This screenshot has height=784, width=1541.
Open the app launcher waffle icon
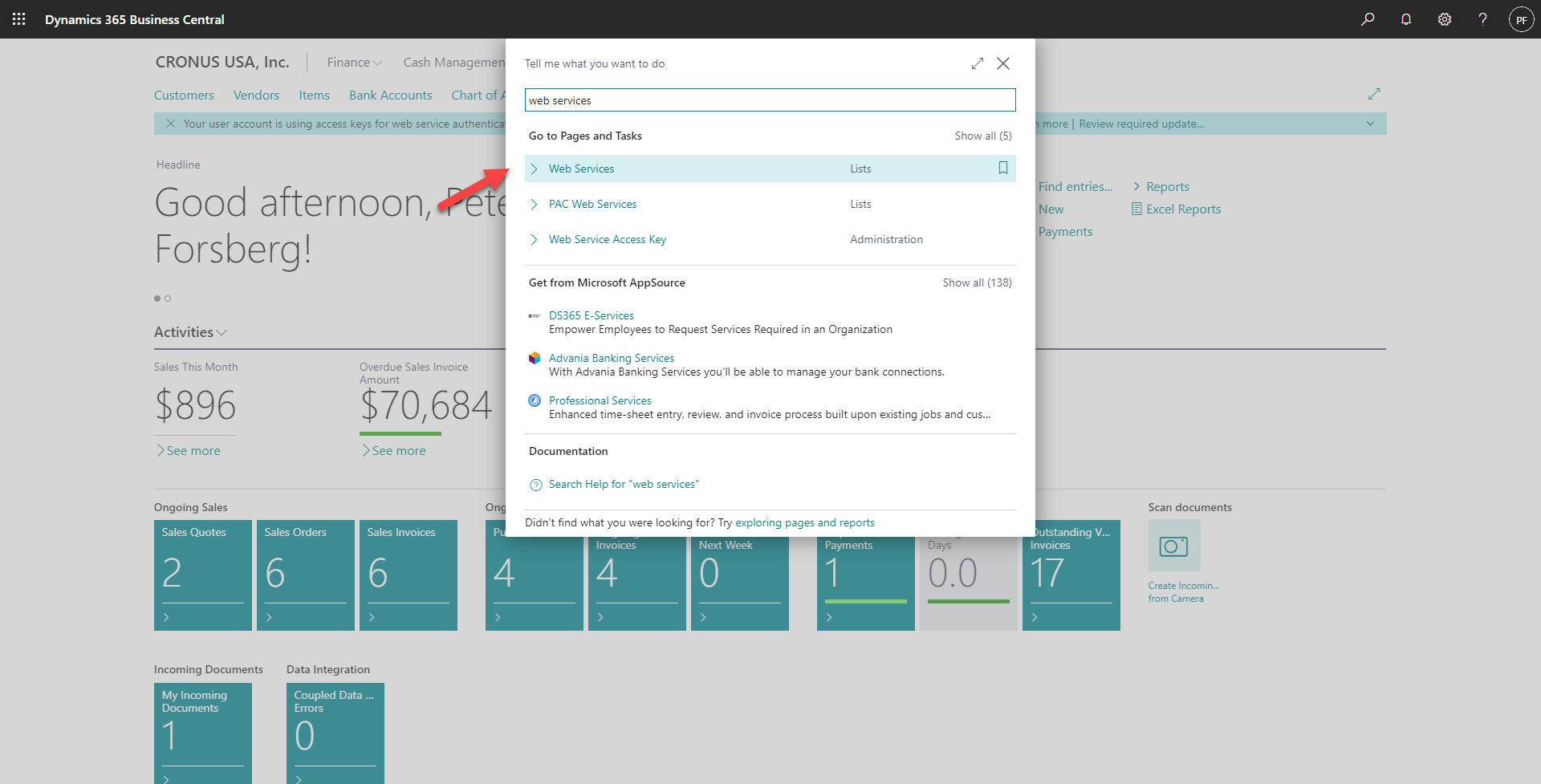coord(19,19)
